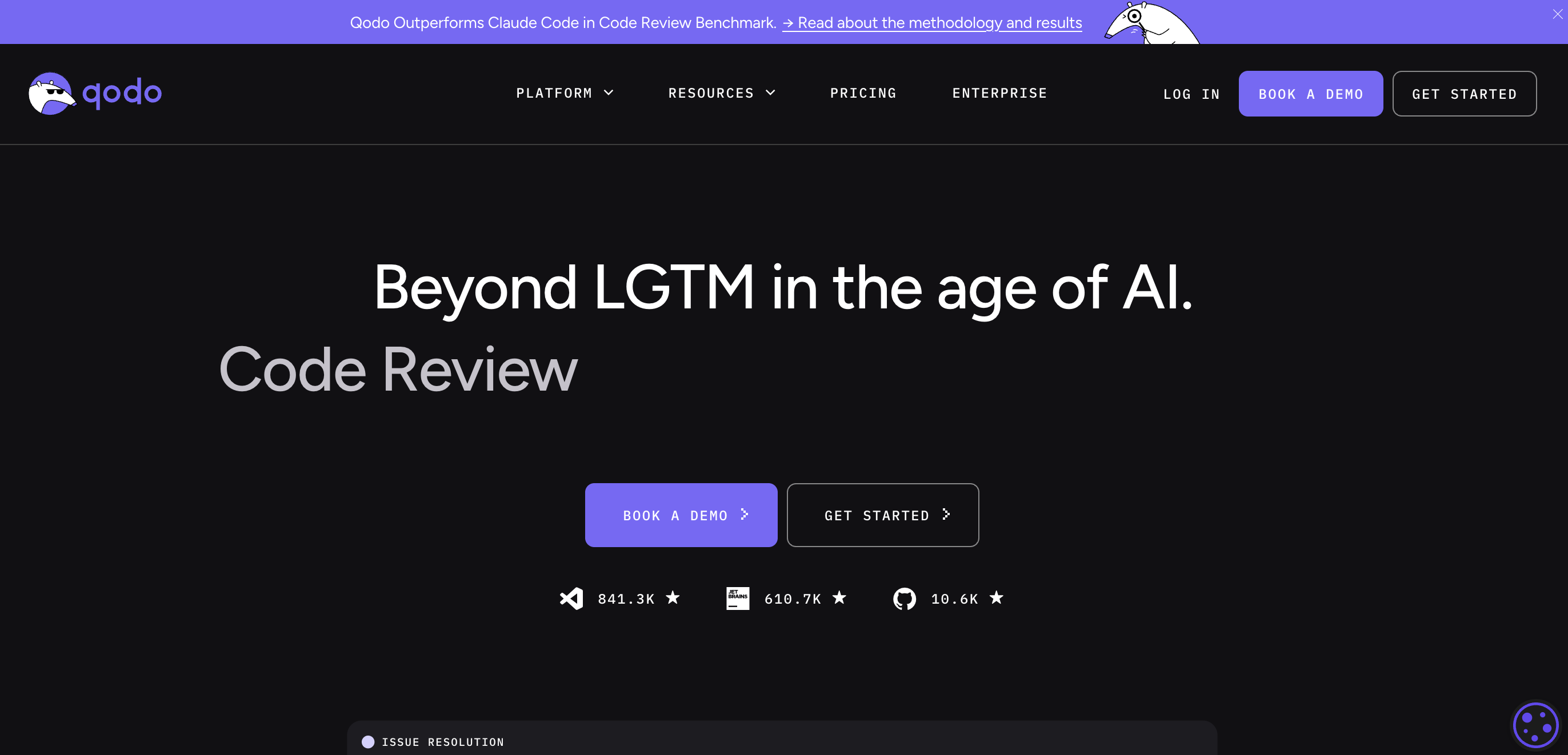Viewport: 1568px width, 755px height.
Task: Click the star next to 10.6K
Action: (x=997, y=598)
